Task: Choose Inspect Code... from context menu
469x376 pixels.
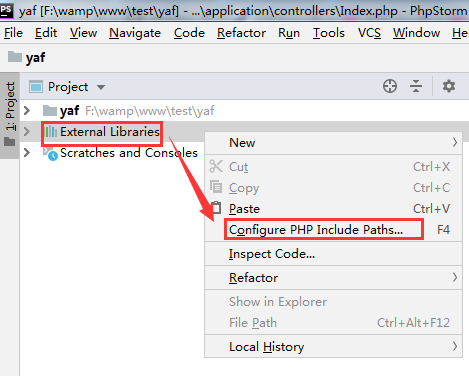Action: tap(333, 254)
